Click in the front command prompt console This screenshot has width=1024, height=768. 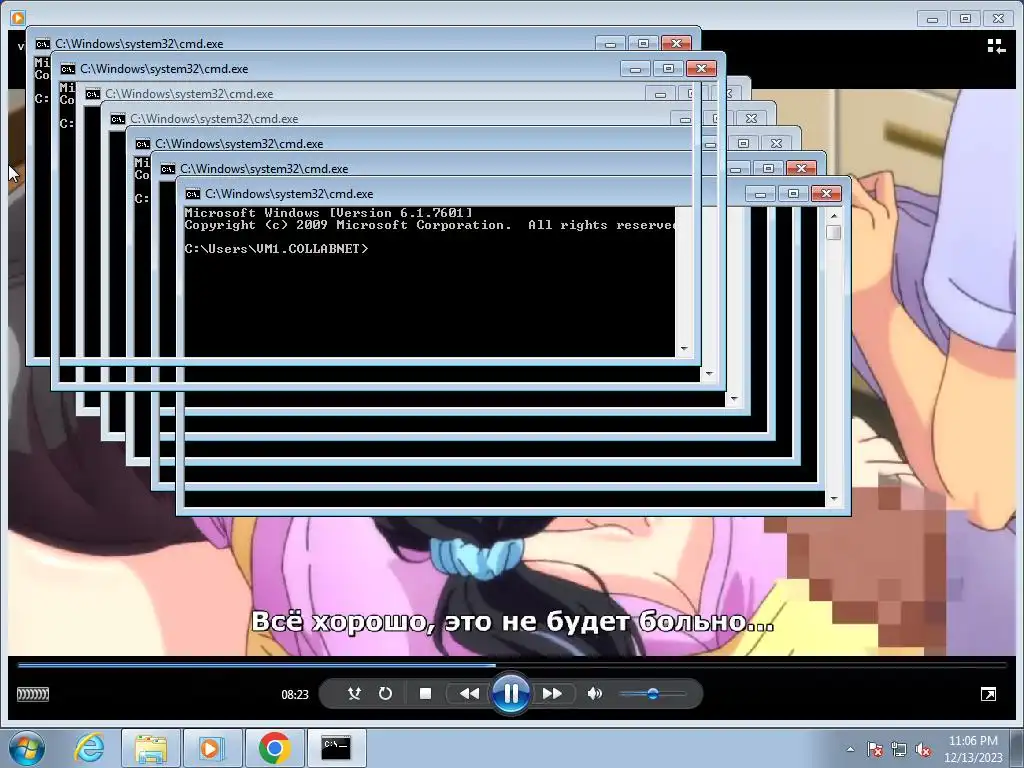pyautogui.click(x=504, y=356)
